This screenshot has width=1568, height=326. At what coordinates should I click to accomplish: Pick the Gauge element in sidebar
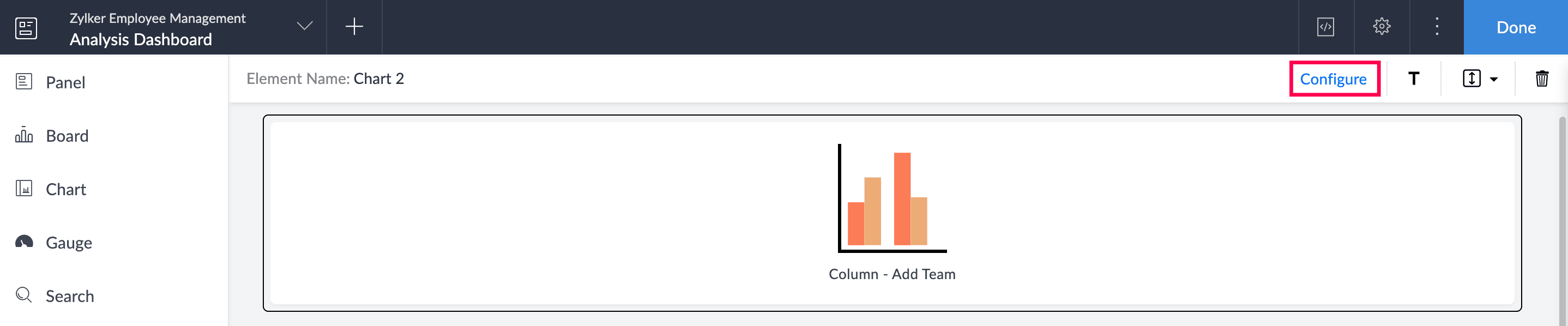(x=69, y=243)
